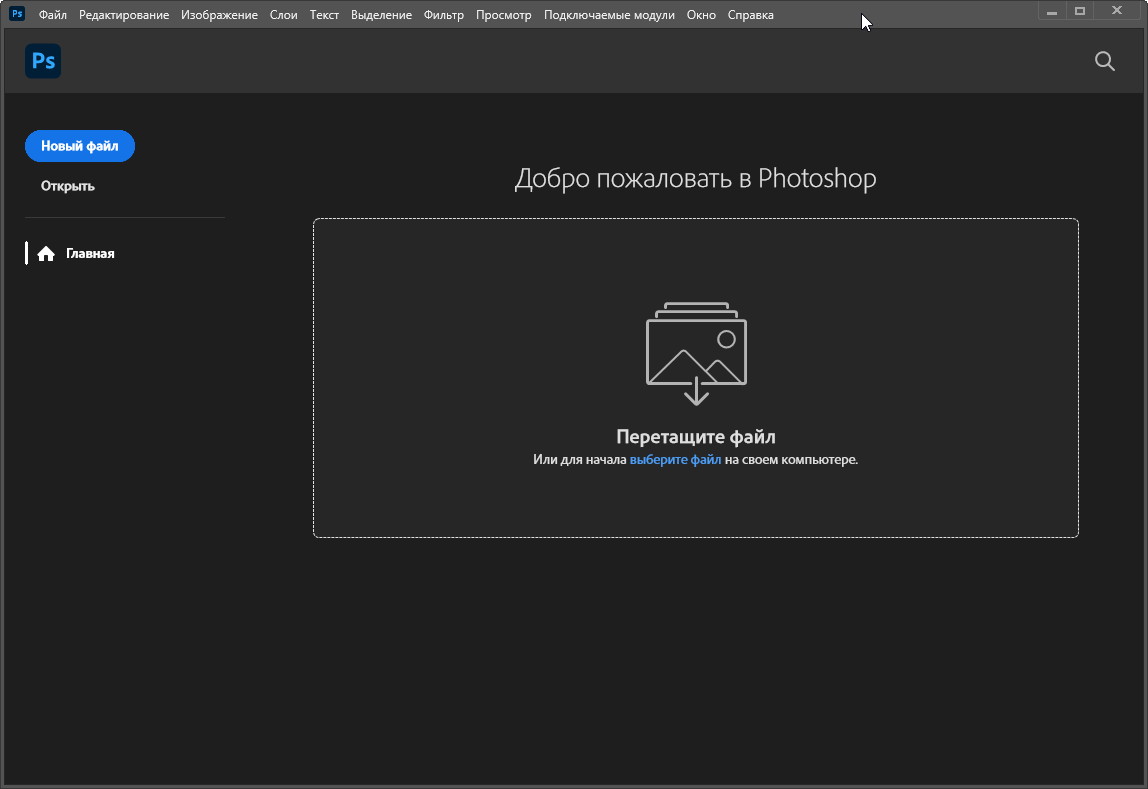Viewport: 1148px width, 789px height.
Task: Click the Открыть button
Action: (67, 186)
